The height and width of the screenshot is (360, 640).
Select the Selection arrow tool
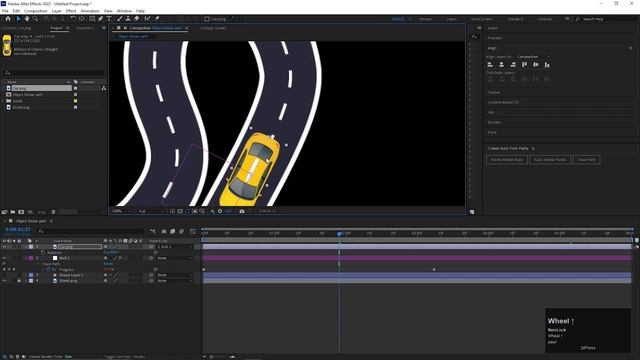[18, 19]
